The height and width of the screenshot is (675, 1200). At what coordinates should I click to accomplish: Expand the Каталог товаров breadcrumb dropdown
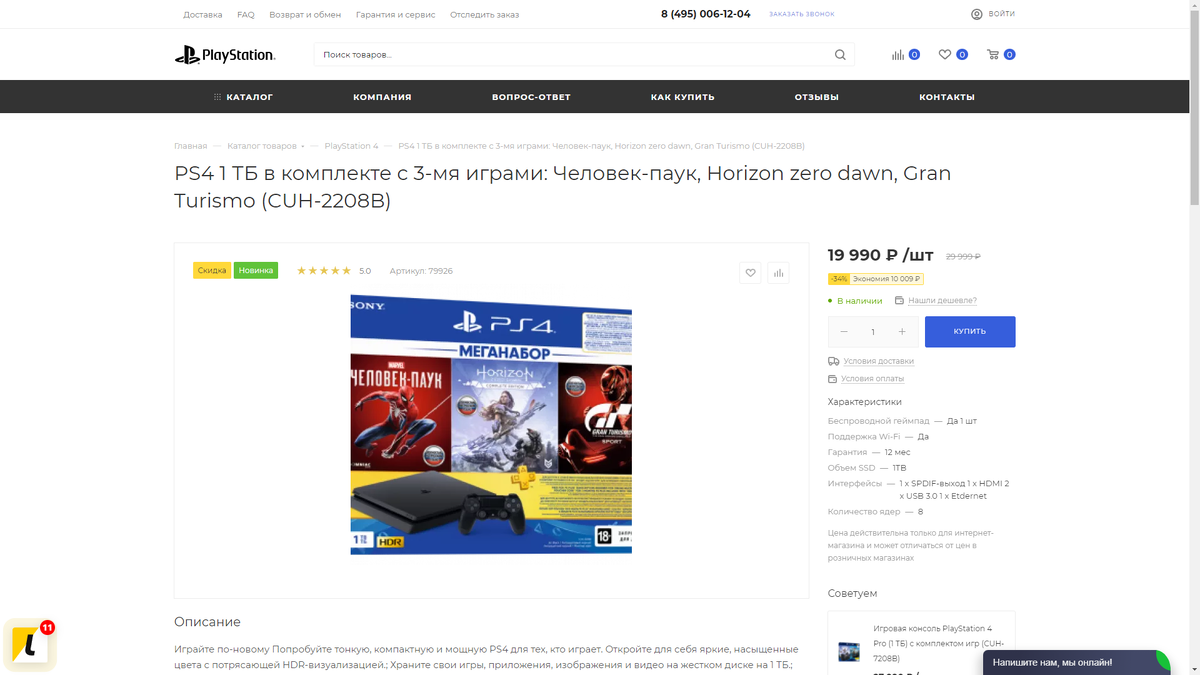click(303, 146)
